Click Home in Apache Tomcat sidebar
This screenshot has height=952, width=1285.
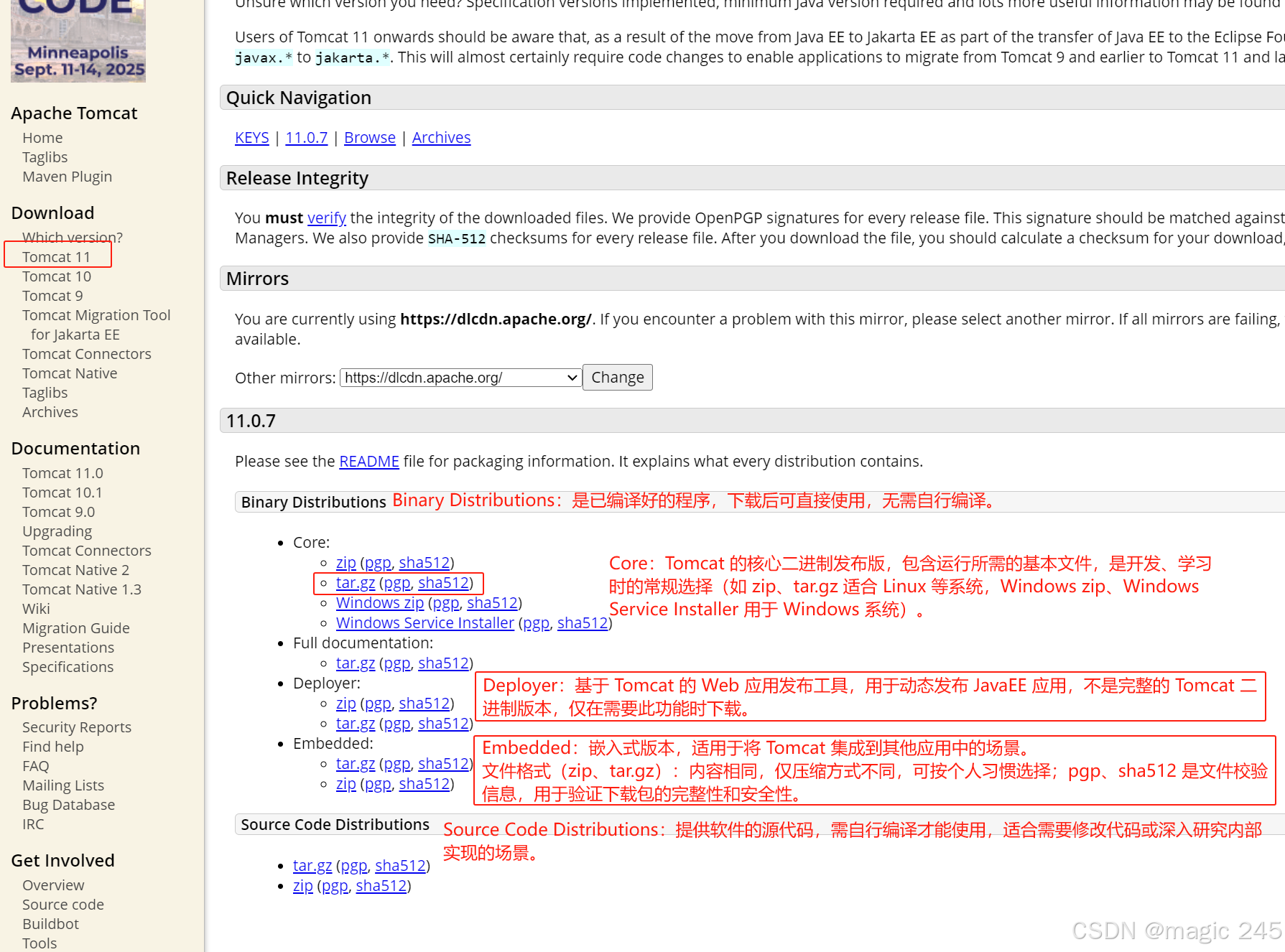(42, 138)
